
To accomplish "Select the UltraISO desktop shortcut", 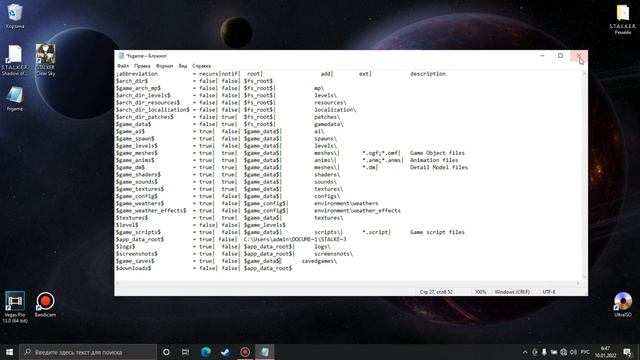I will (x=623, y=304).
